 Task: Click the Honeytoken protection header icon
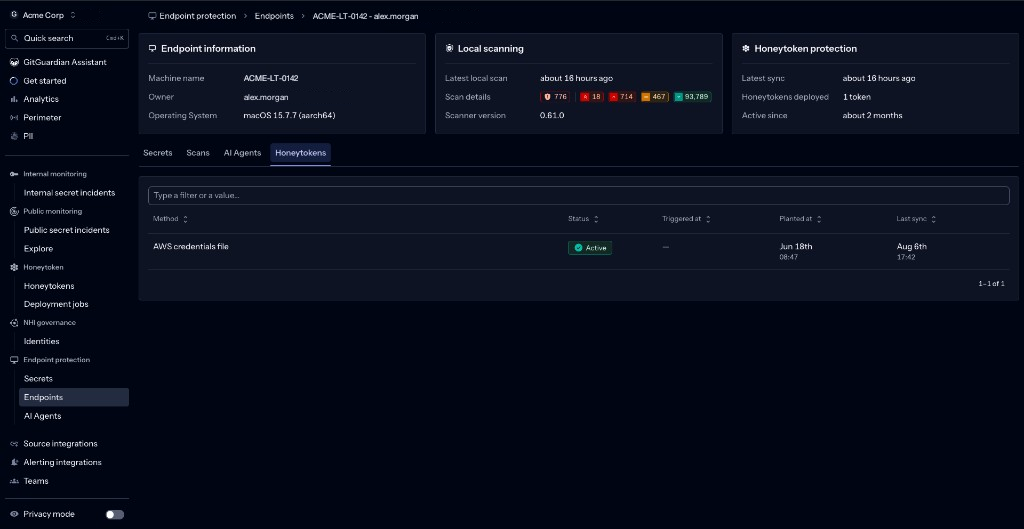[x=746, y=48]
